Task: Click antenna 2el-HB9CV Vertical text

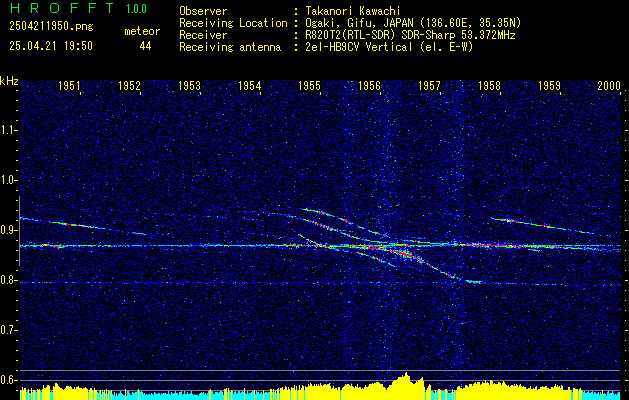Action: click(389, 47)
